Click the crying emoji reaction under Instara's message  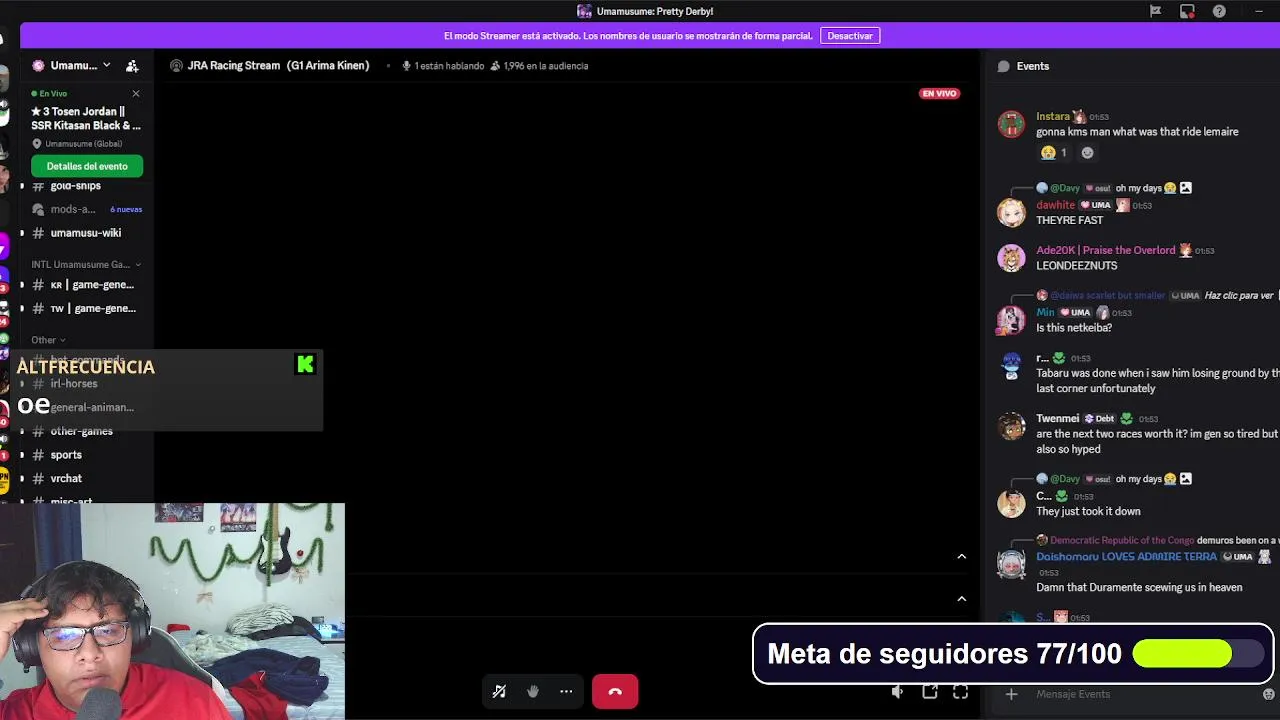click(1053, 153)
